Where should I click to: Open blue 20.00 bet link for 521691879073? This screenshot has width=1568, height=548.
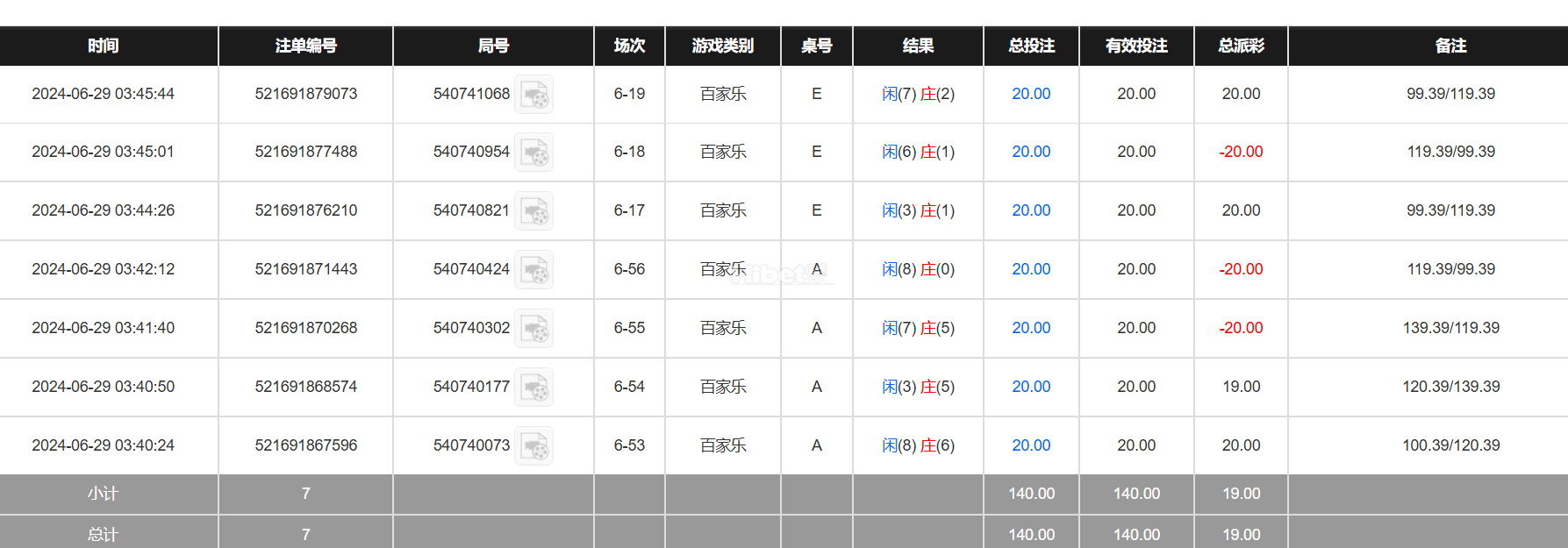point(1031,94)
